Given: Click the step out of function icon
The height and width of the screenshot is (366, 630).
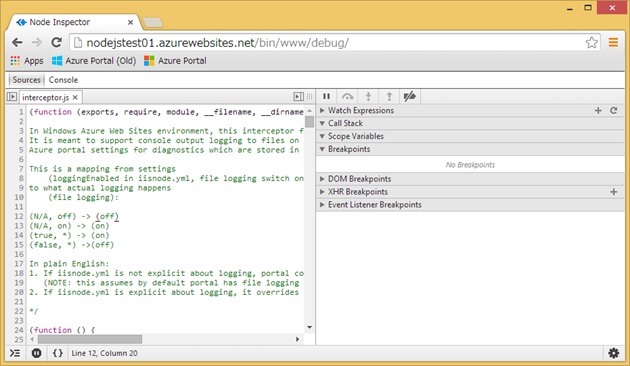Looking at the screenshot, I should [389, 96].
